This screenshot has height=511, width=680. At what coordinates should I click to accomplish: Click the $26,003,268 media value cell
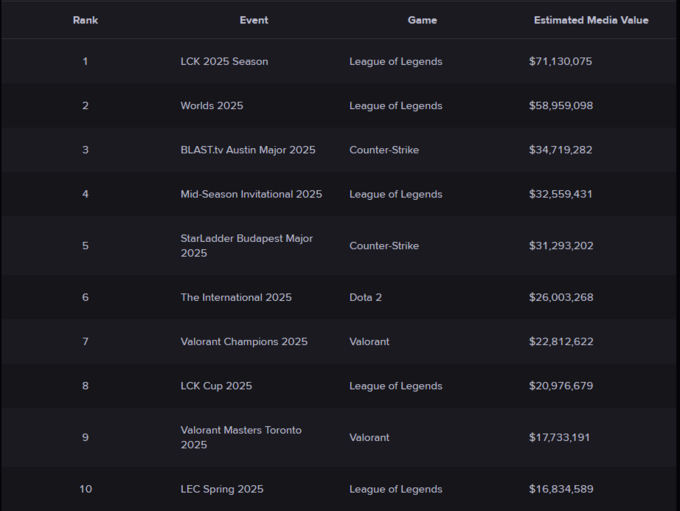560,298
